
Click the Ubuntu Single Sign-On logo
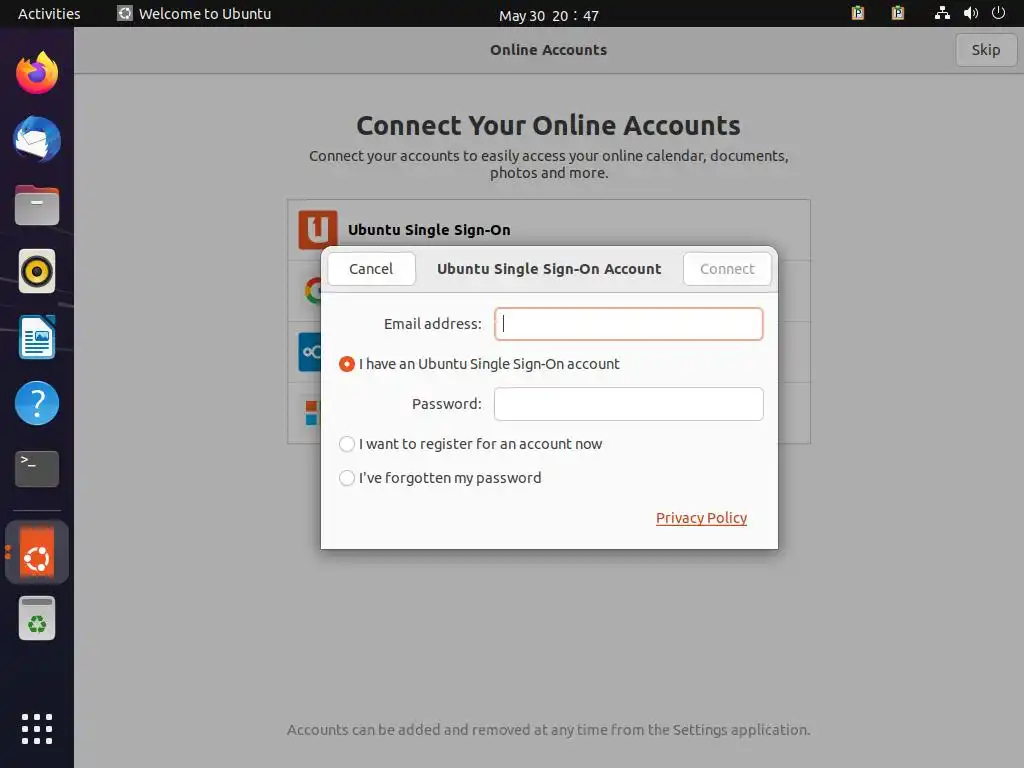coord(318,230)
